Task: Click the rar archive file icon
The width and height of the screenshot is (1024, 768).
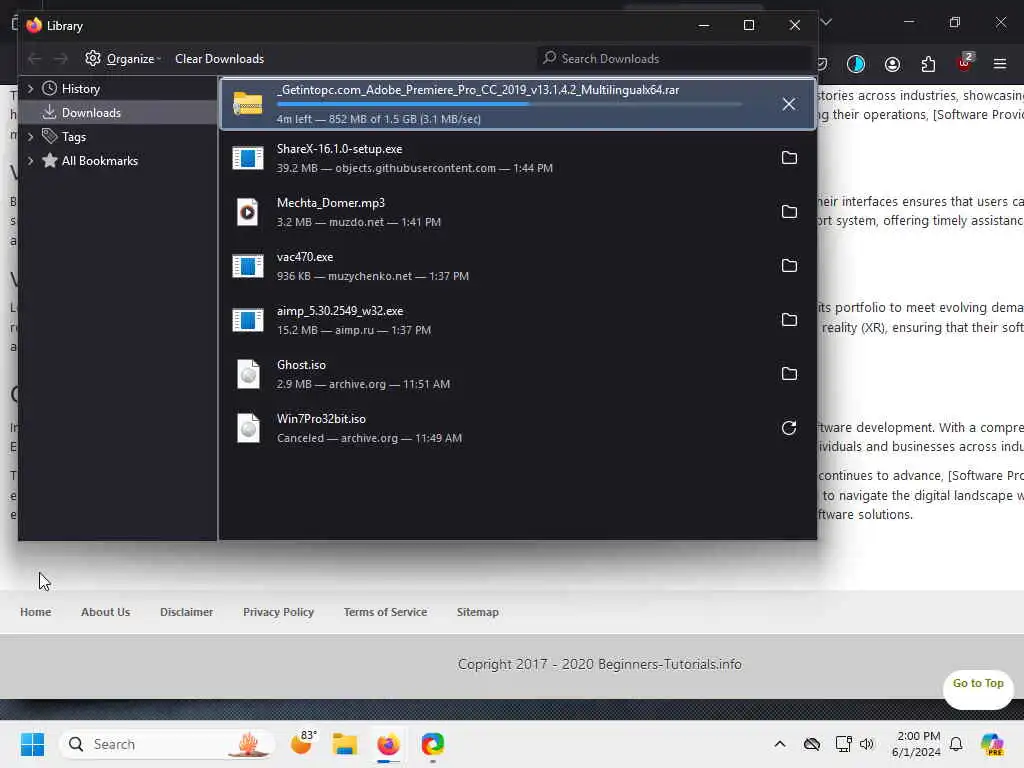Action: (x=248, y=103)
